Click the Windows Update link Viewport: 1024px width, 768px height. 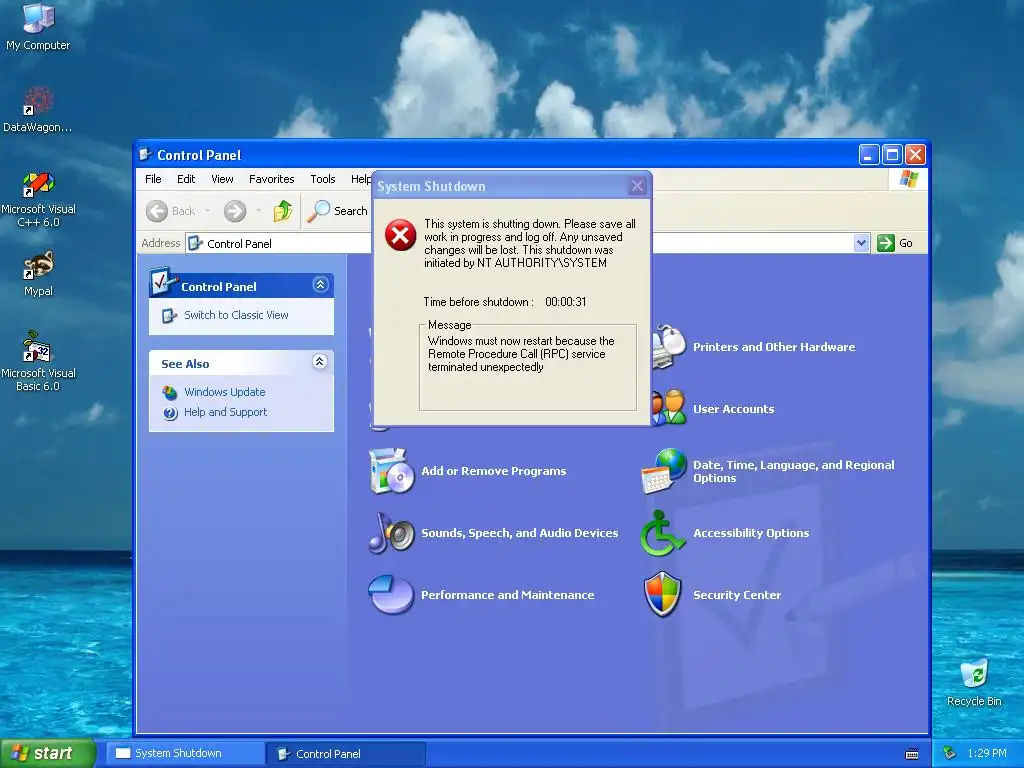pyautogui.click(x=225, y=392)
